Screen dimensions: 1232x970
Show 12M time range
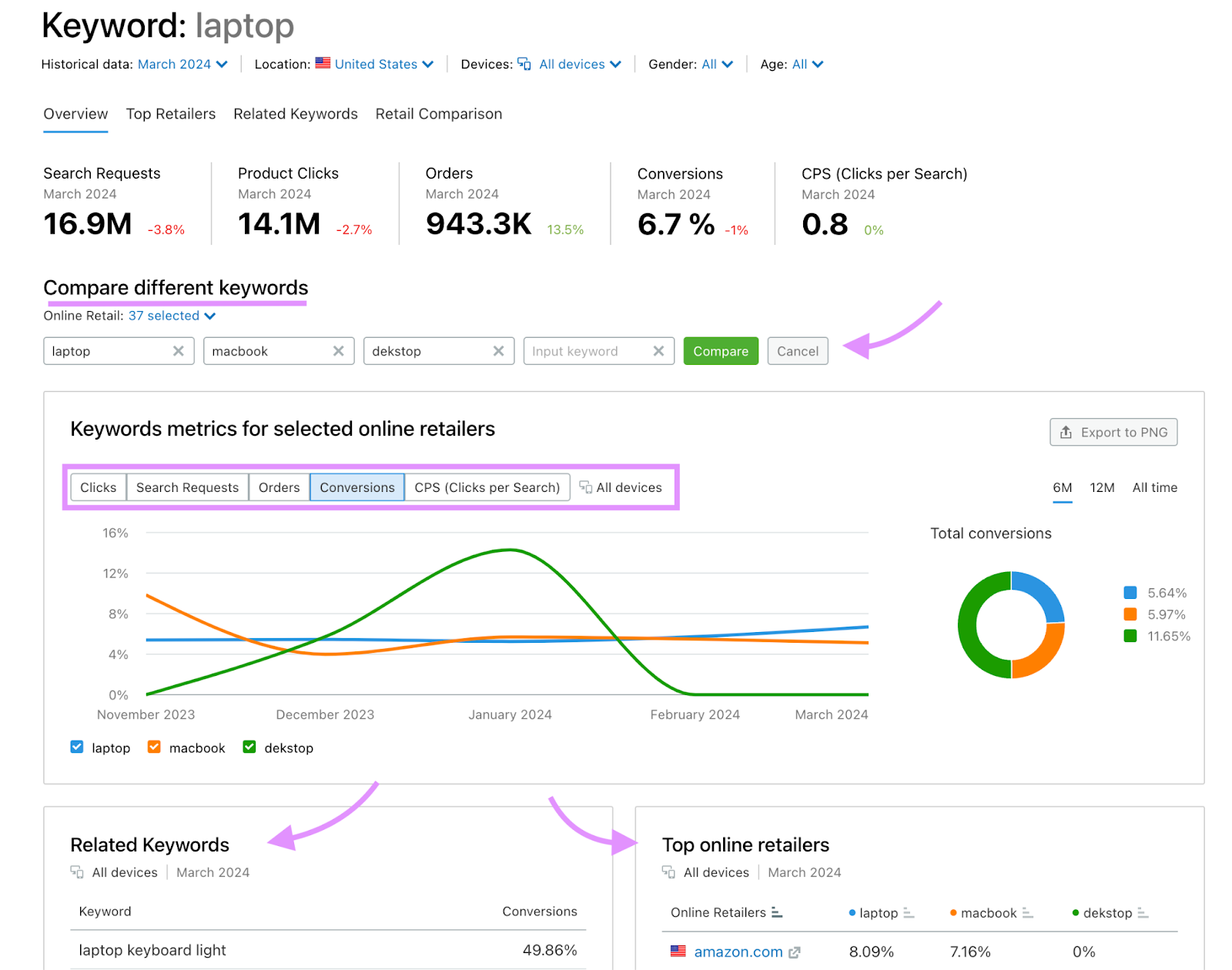tap(1102, 487)
